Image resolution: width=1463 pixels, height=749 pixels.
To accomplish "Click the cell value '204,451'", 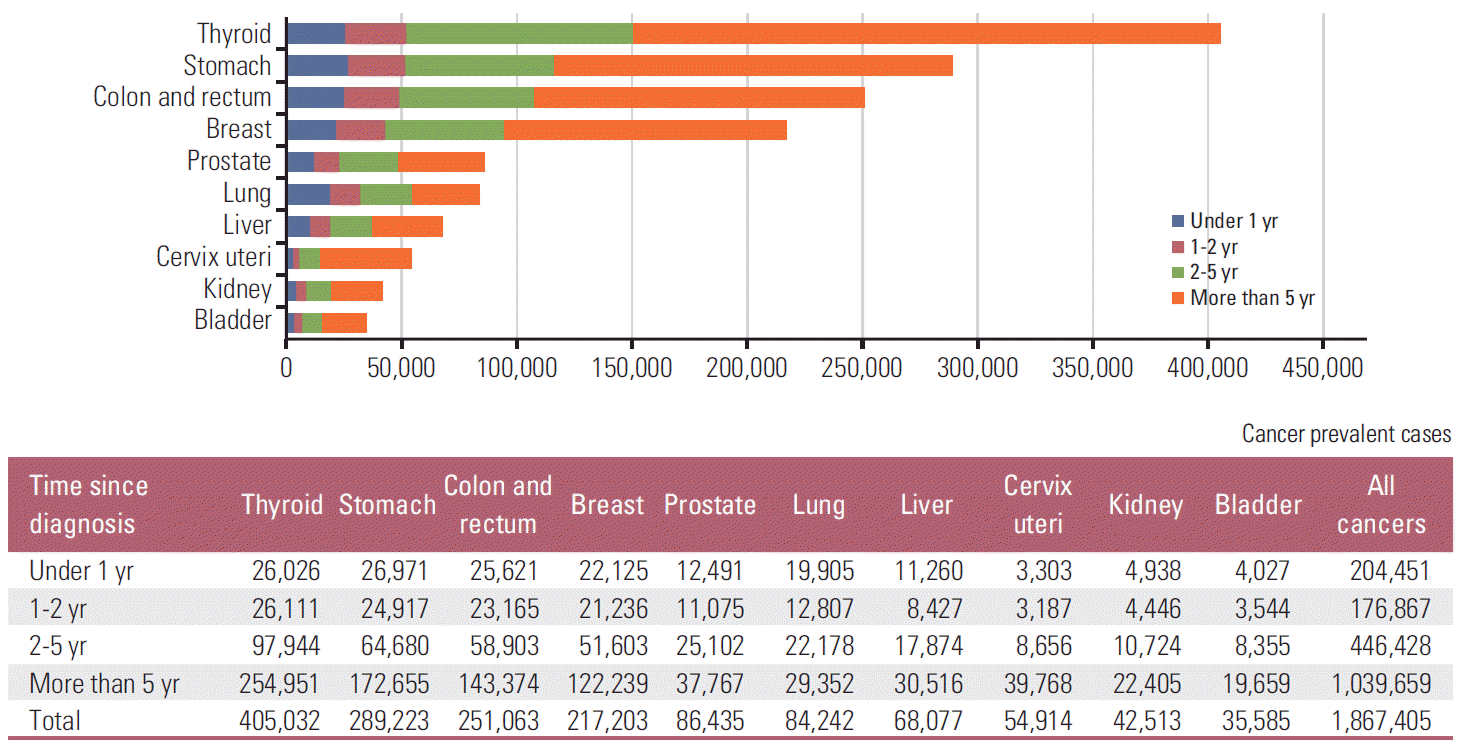I will tap(1390, 572).
